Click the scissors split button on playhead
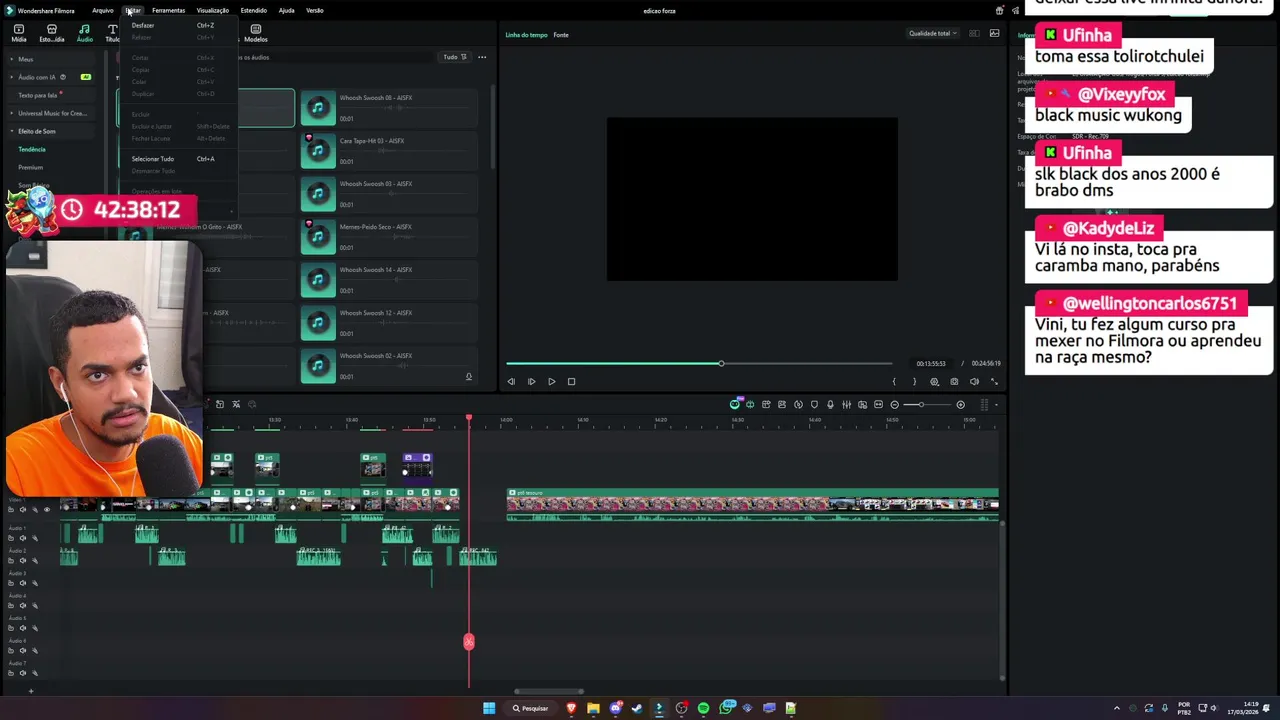1280x720 pixels. click(469, 642)
